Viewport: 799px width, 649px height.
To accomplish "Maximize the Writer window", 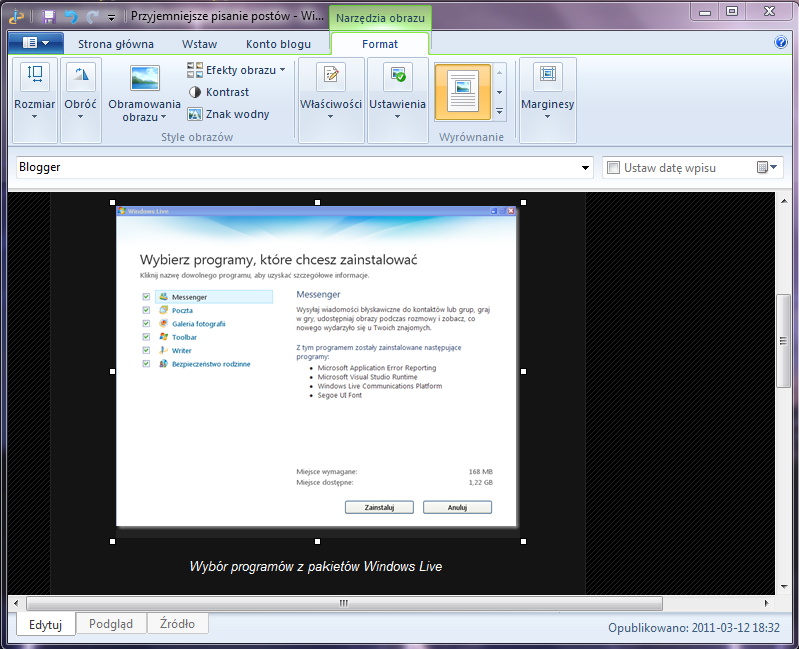I will click(x=732, y=12).
